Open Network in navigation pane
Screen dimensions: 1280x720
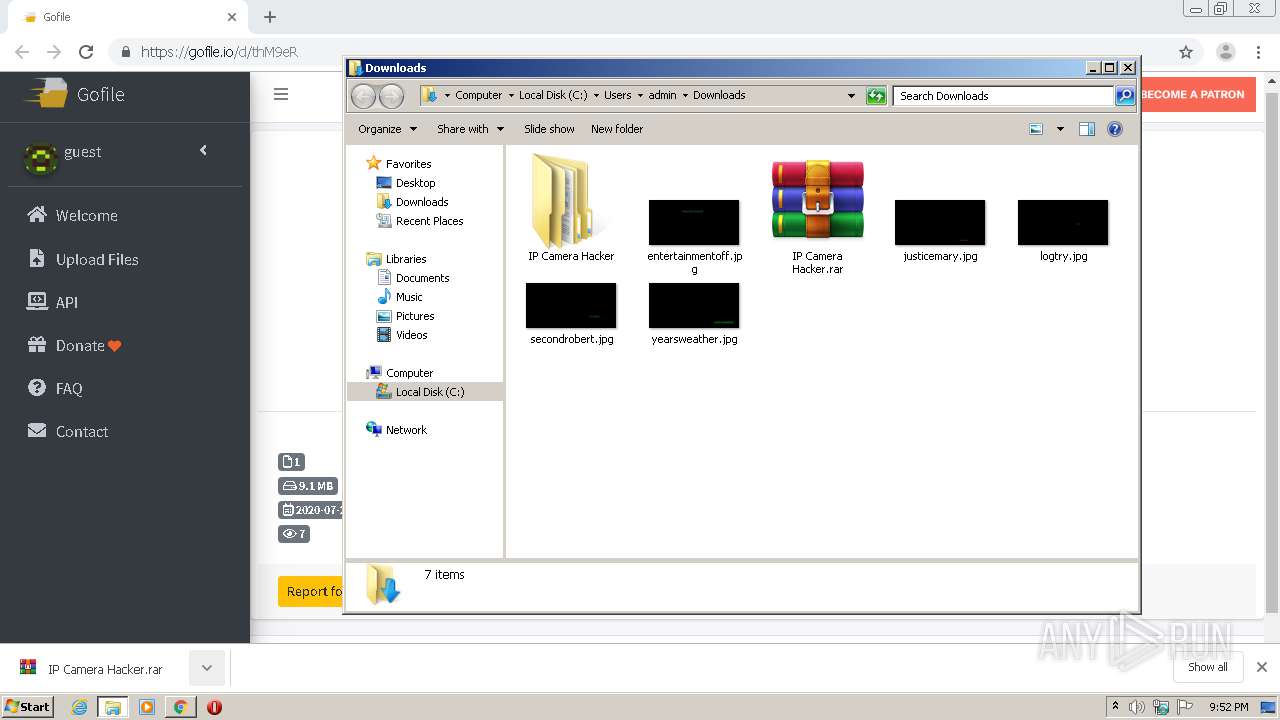coord(406,430)
